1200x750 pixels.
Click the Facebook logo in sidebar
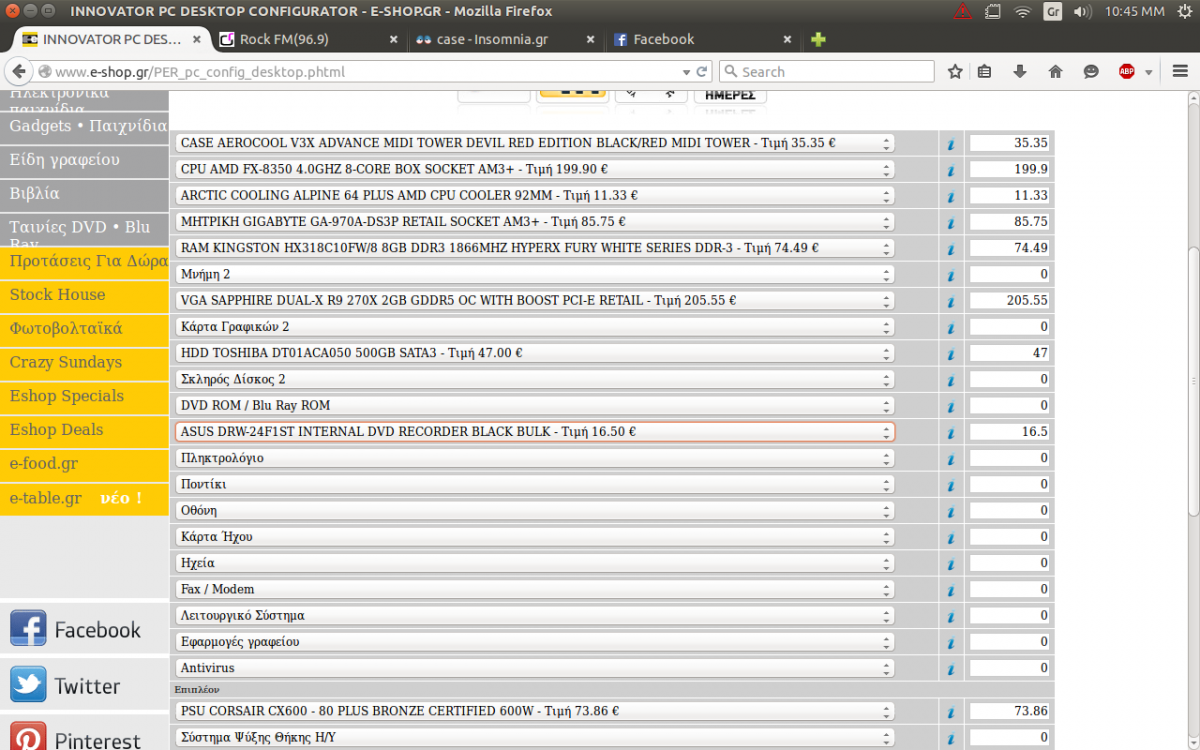[x=28, y=629]
